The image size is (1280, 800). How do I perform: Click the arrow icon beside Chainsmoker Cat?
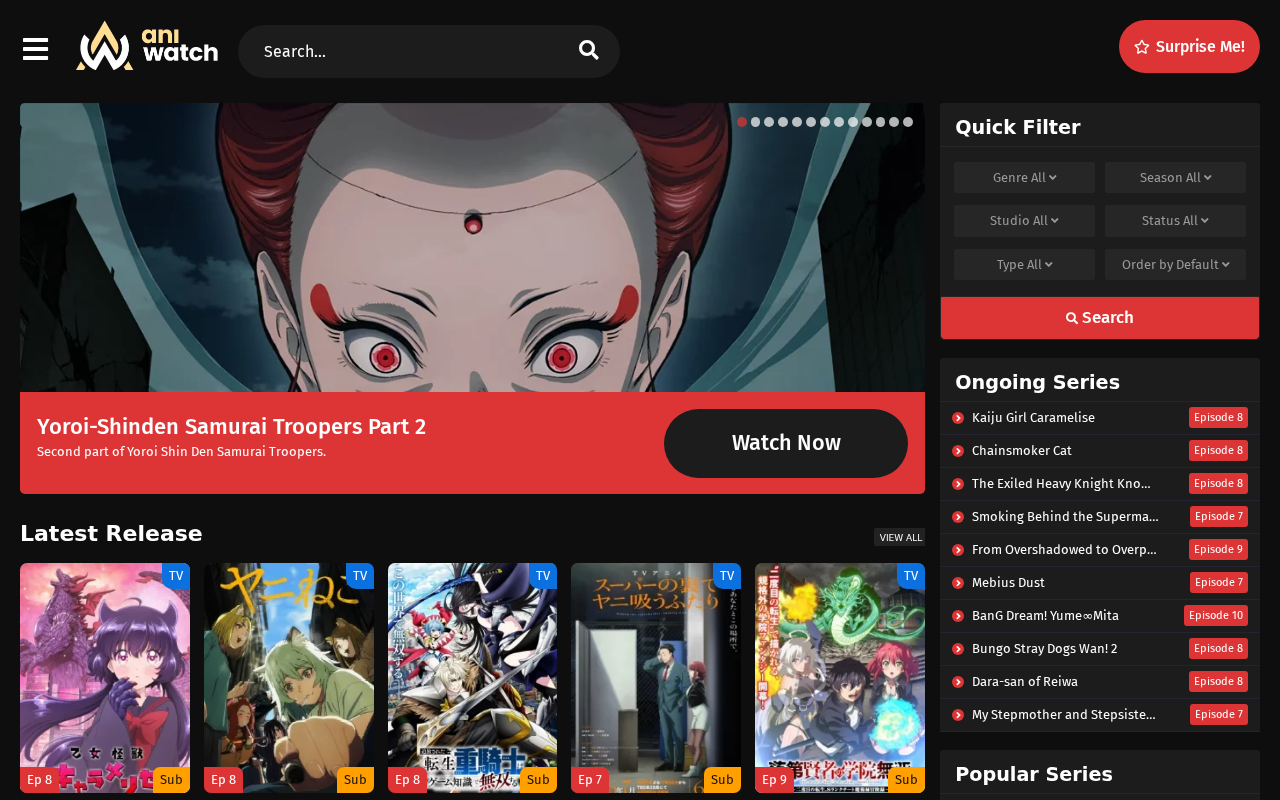coord(958,451)
